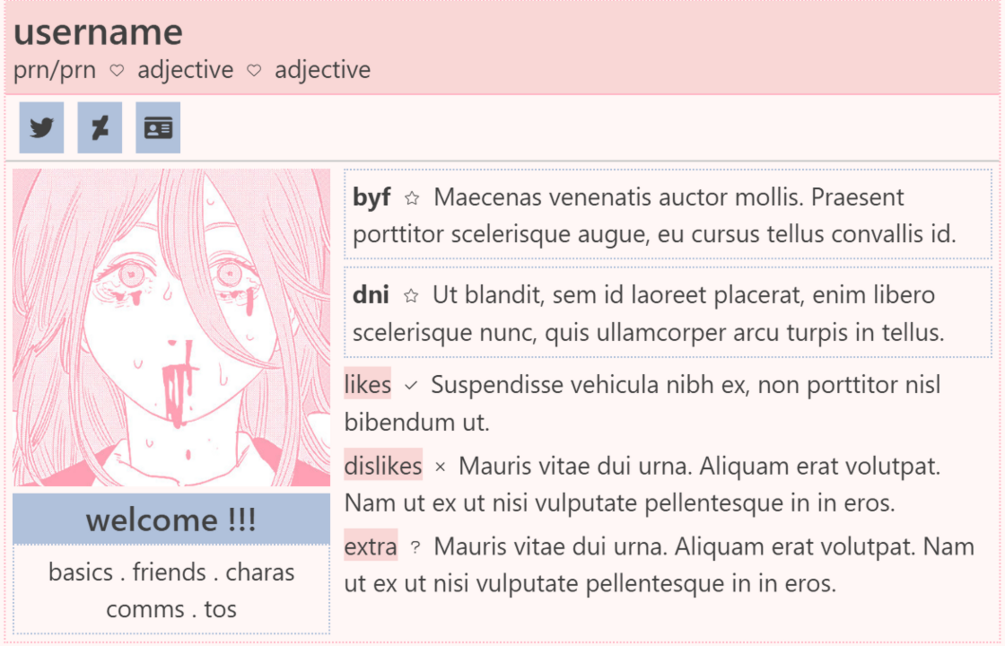Open the friends page link
Viewport: 1005px width, 646px height.
coord(169,572)
